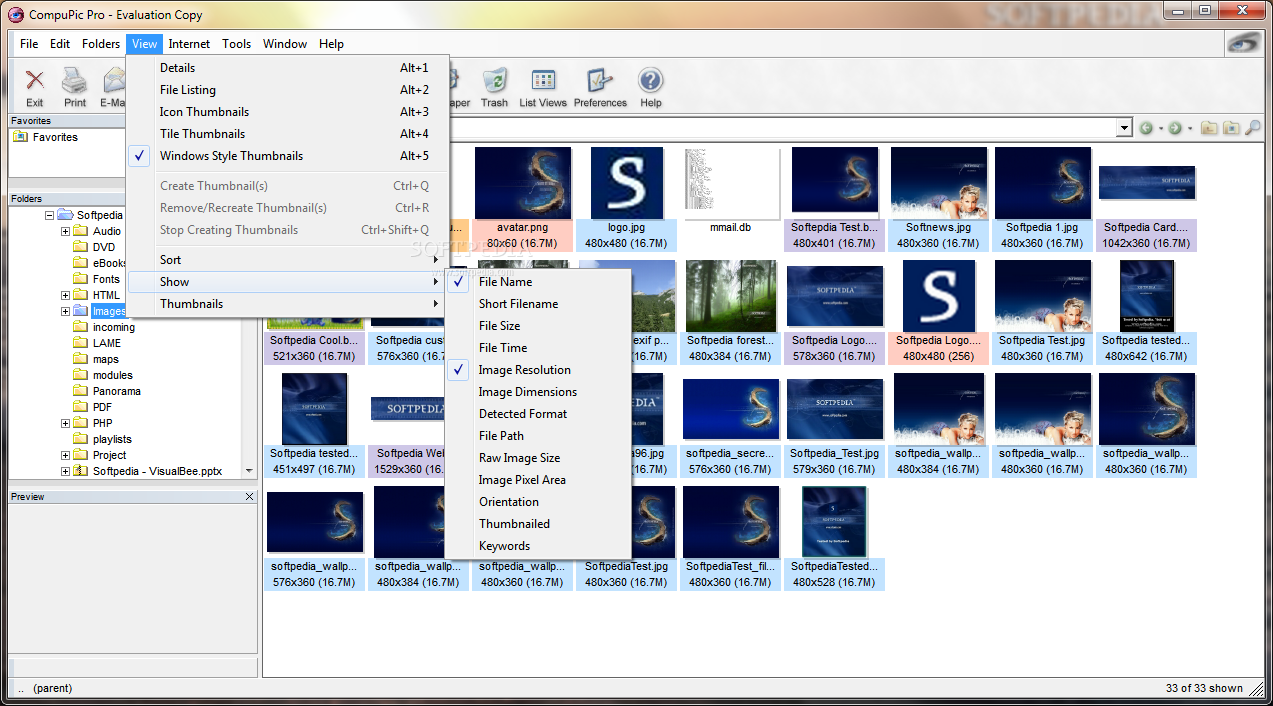Open the Thumbnails submenu
The image size is (1273, 706).
click(289, 304)
